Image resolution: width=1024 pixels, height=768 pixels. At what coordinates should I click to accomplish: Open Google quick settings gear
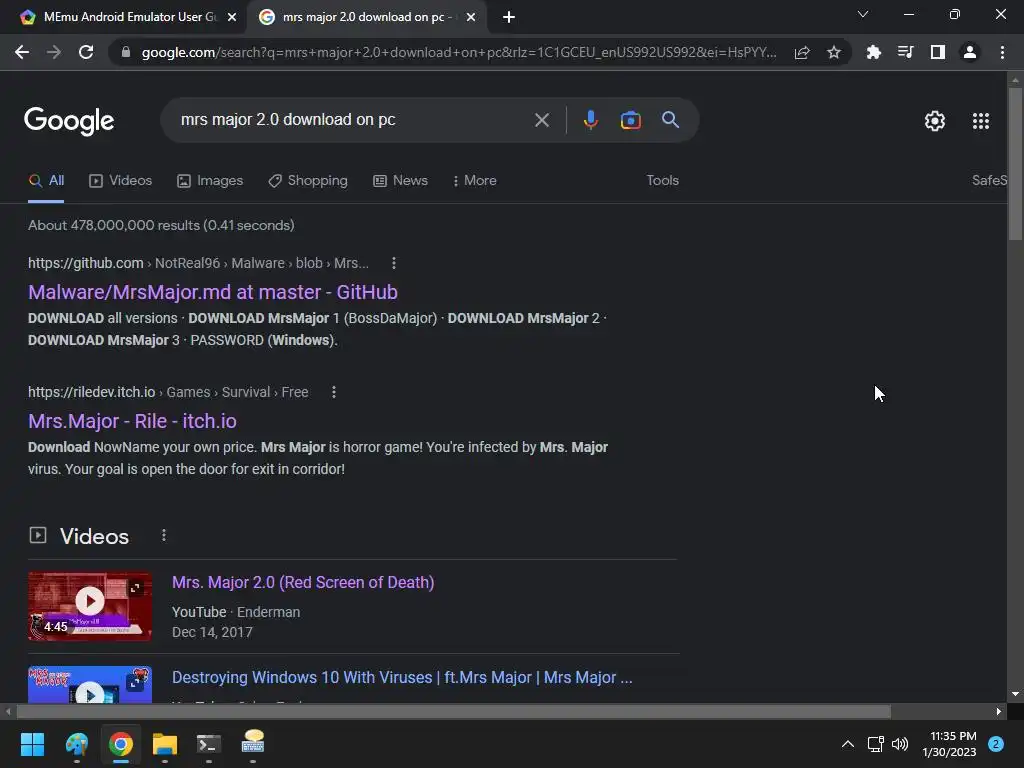935,121
